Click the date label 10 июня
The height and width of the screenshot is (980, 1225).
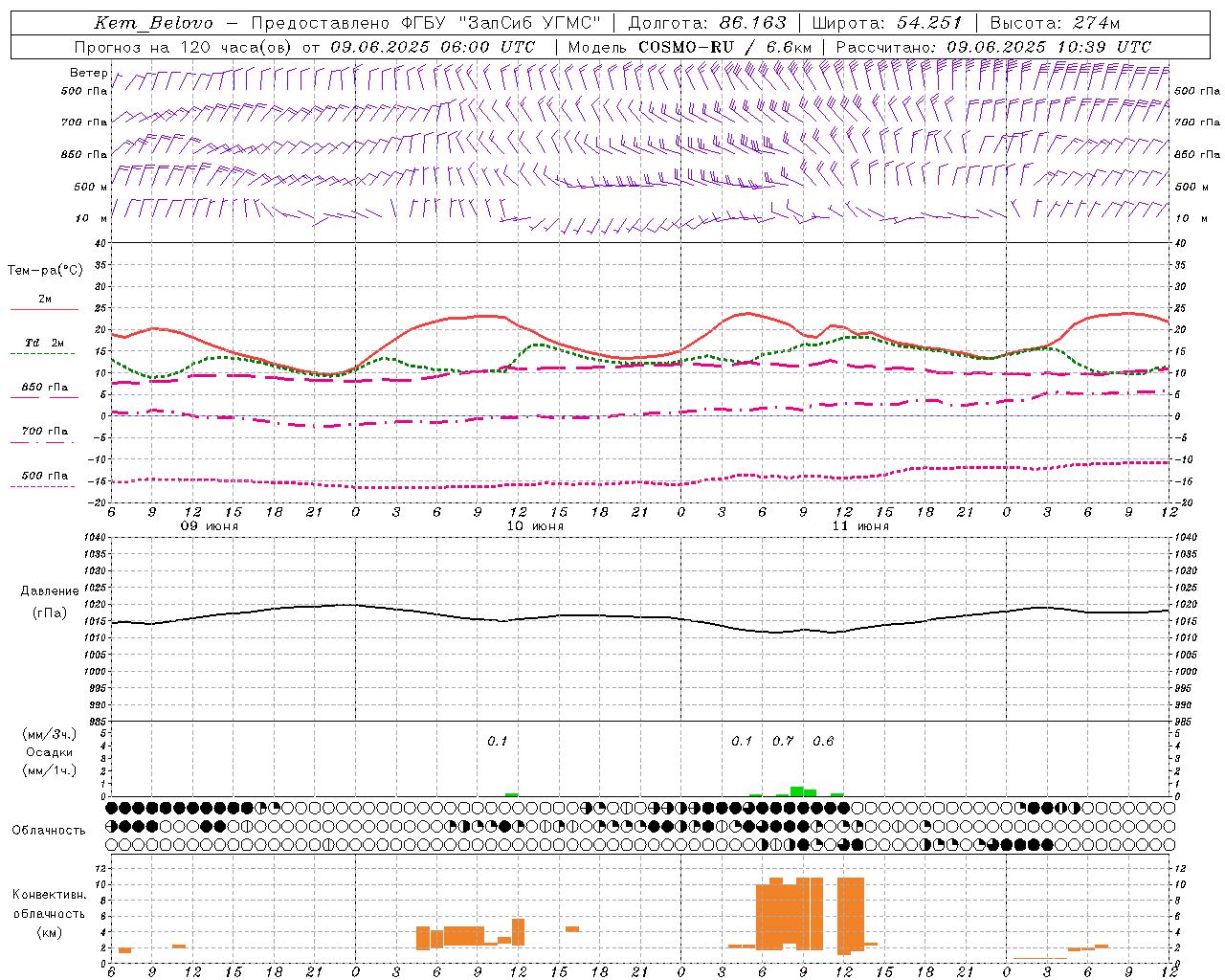pyautogui.click(x=535, y=526)
